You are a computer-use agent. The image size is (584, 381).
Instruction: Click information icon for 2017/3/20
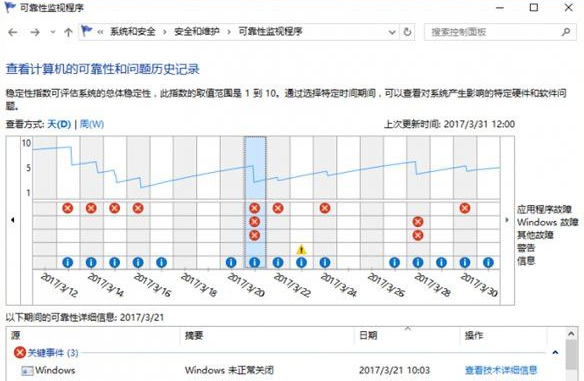point(231,262)
